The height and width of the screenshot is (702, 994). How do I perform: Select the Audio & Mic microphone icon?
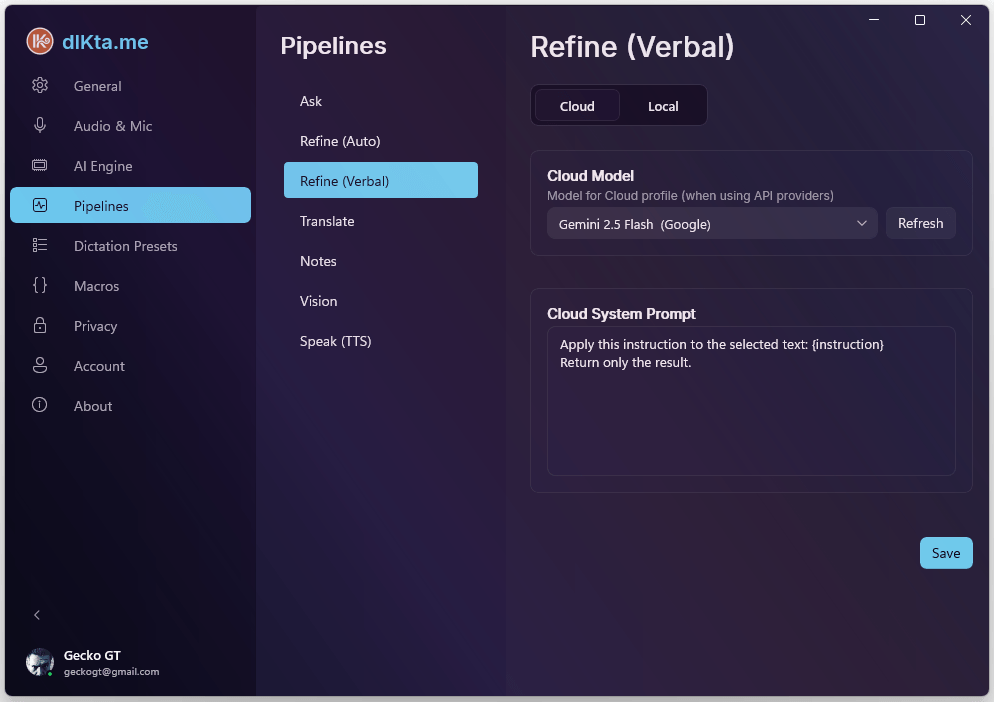40,126
